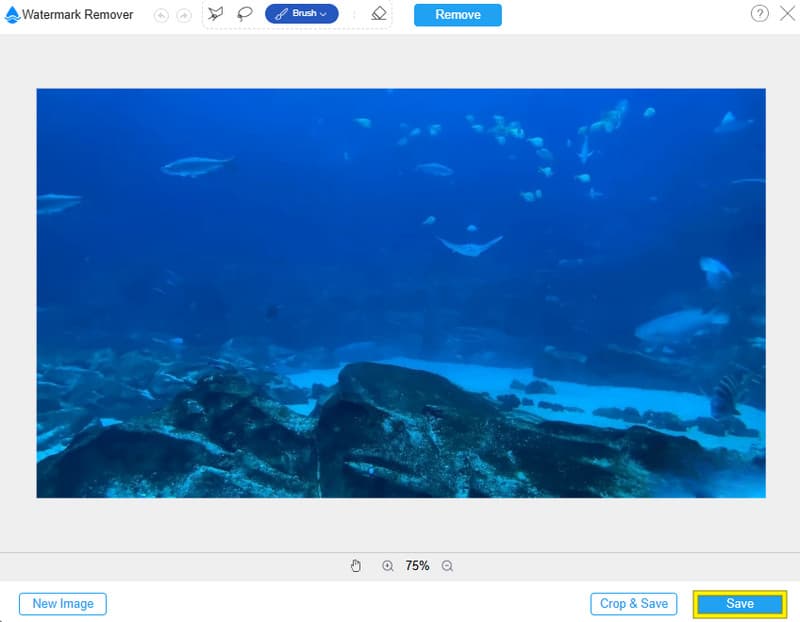The image size is (800, 622).
Task: Click the Save button
Action: [x=740, y=604]
